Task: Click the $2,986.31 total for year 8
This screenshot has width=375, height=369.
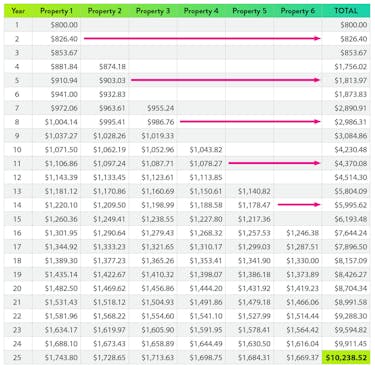Action: pos(351,122)
